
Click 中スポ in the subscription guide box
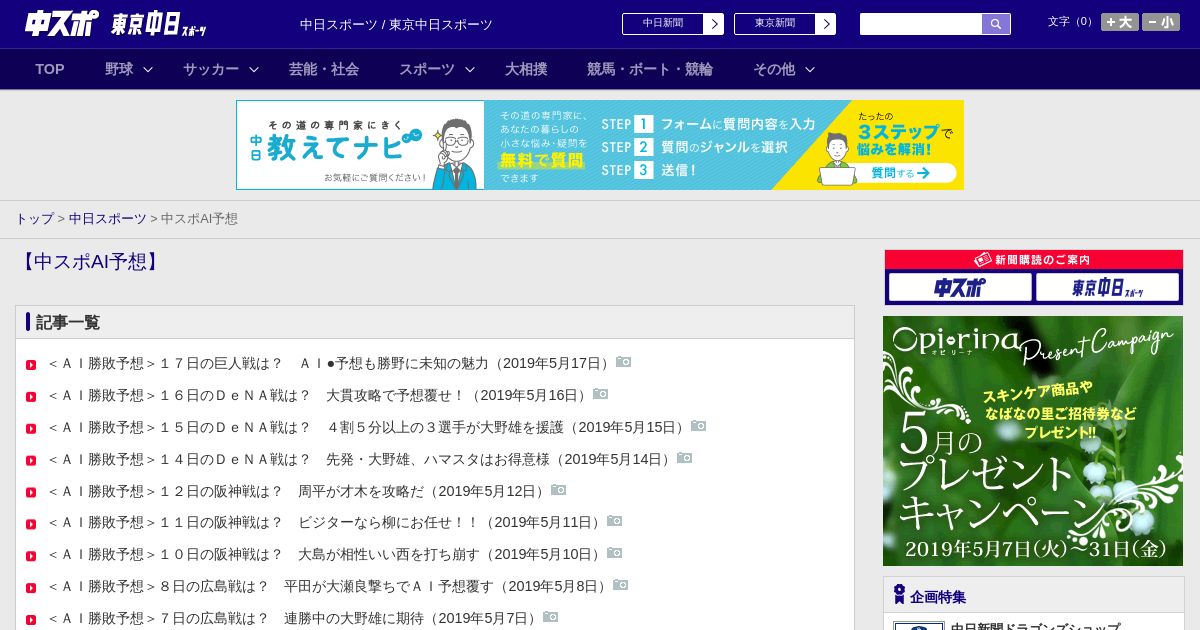pyautogui.click(x=960, y=288)
